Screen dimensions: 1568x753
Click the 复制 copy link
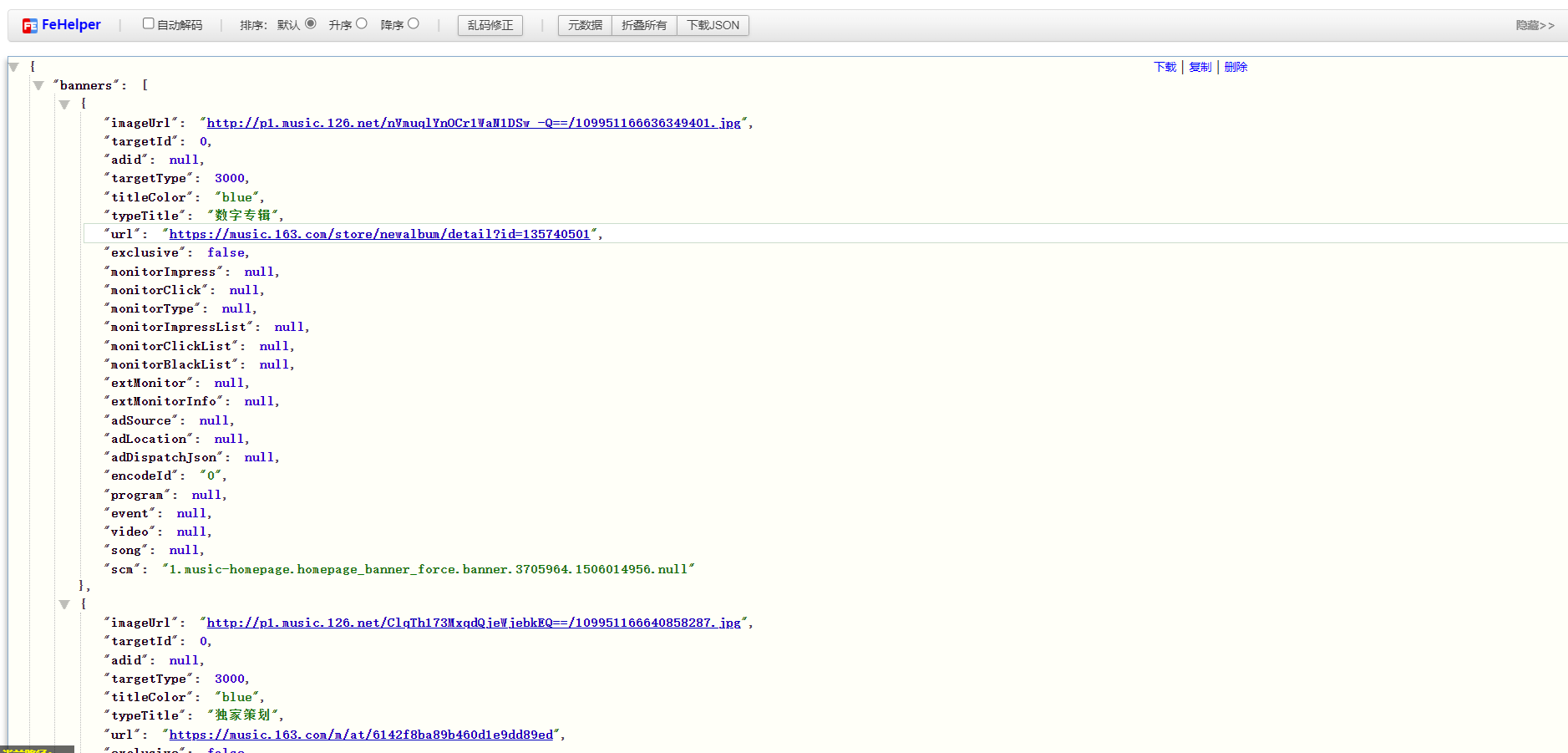coord(1200,67)
